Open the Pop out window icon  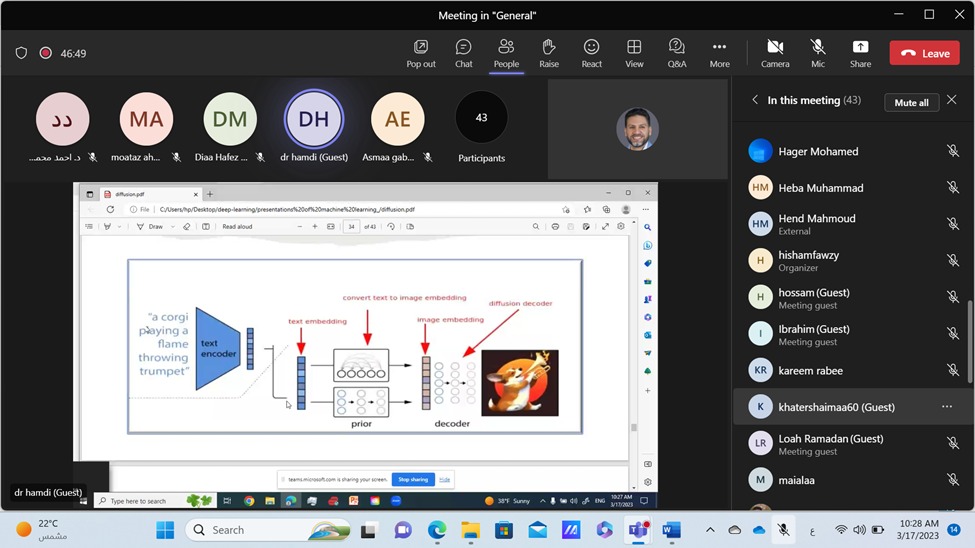click(421, 53)
